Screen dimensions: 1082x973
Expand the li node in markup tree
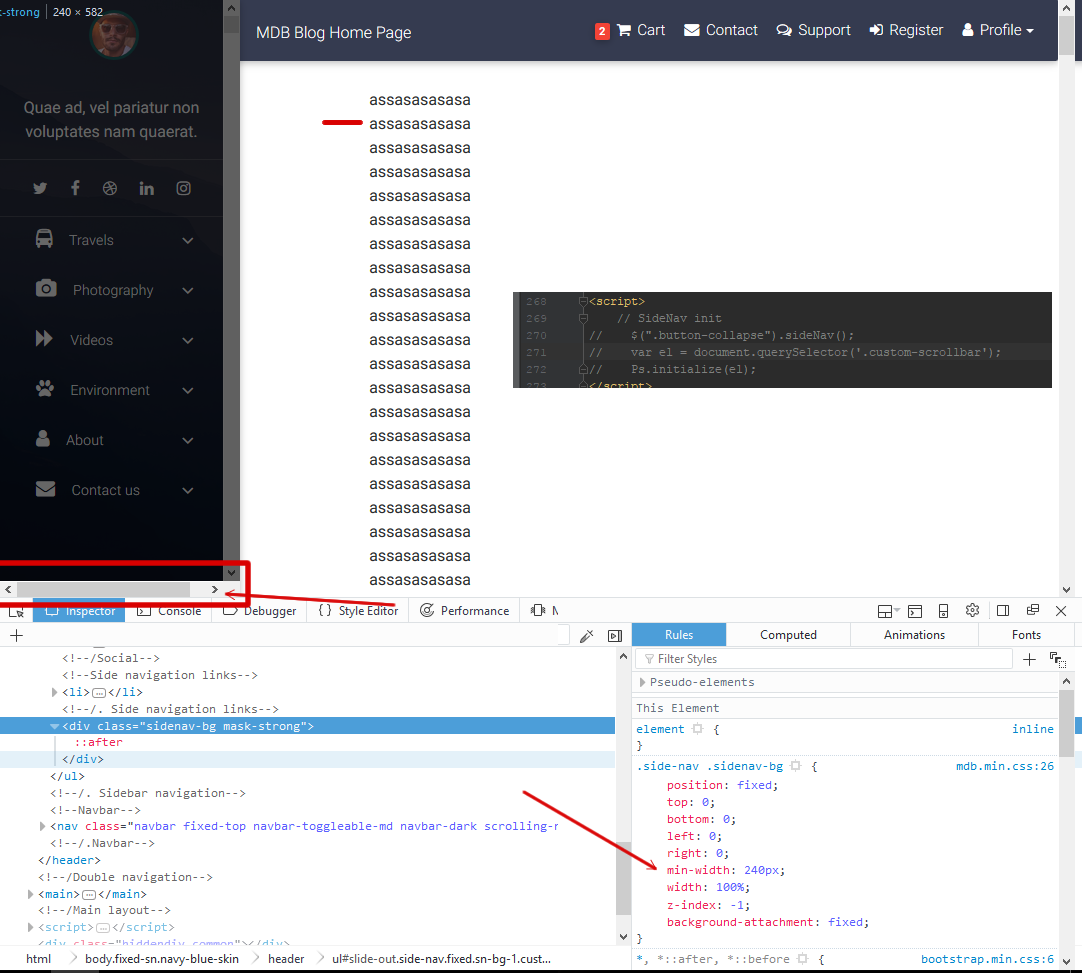coord(55,692)
